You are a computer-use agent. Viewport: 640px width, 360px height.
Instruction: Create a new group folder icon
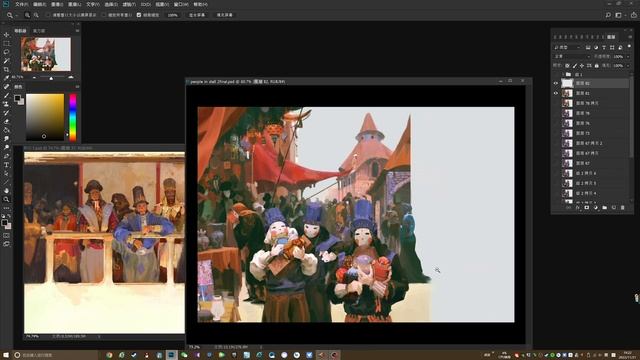pos(604,208)
